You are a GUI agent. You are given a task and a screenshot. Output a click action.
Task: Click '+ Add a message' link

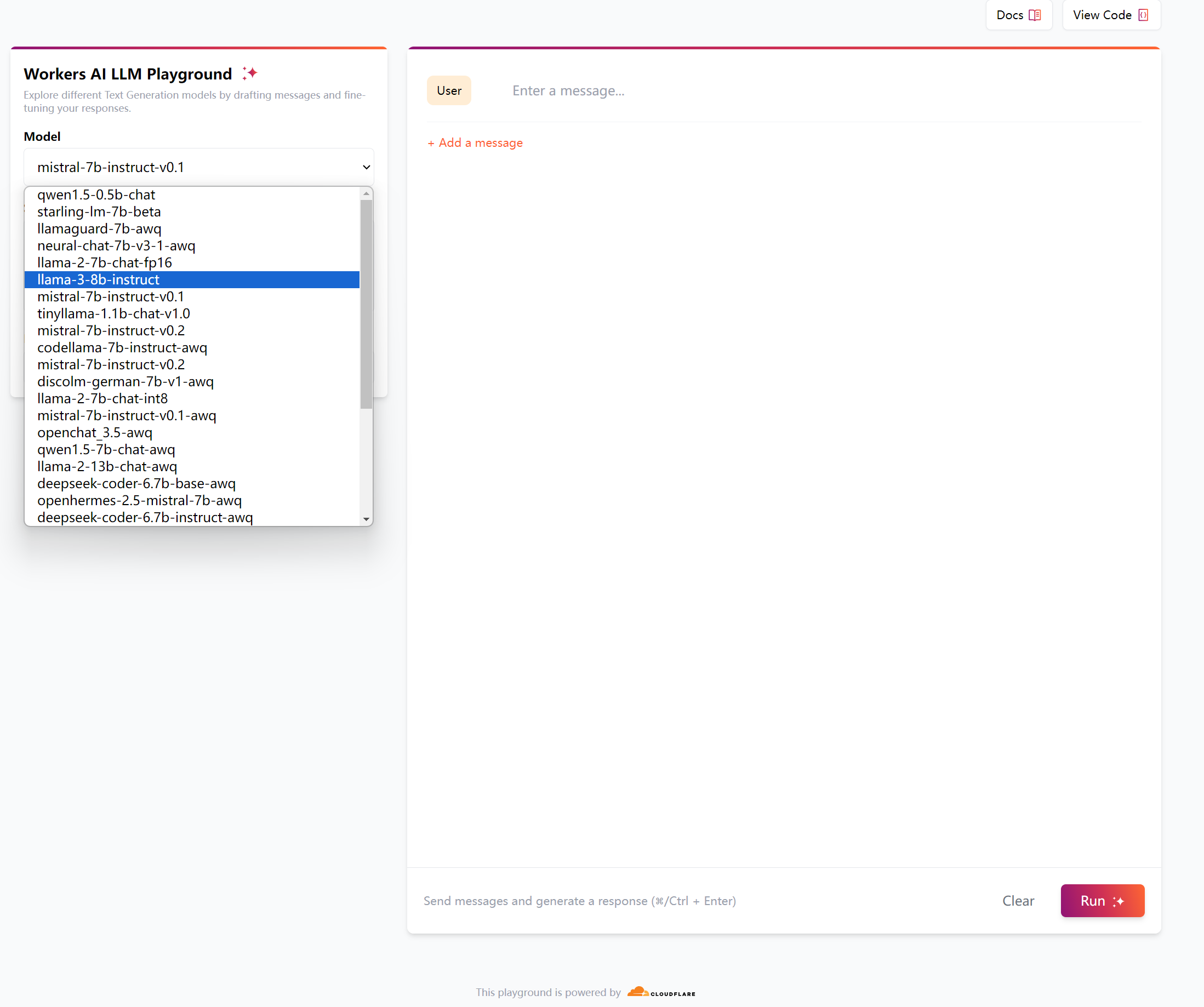475,142
